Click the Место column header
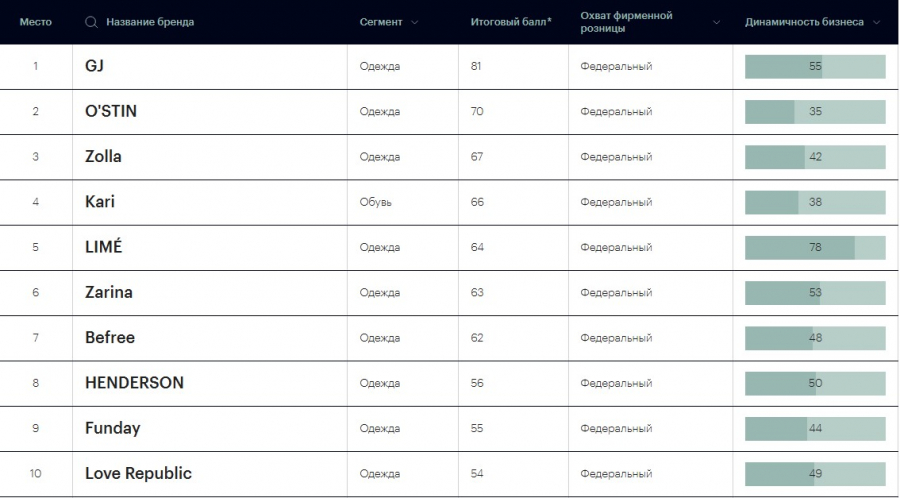 35,22
